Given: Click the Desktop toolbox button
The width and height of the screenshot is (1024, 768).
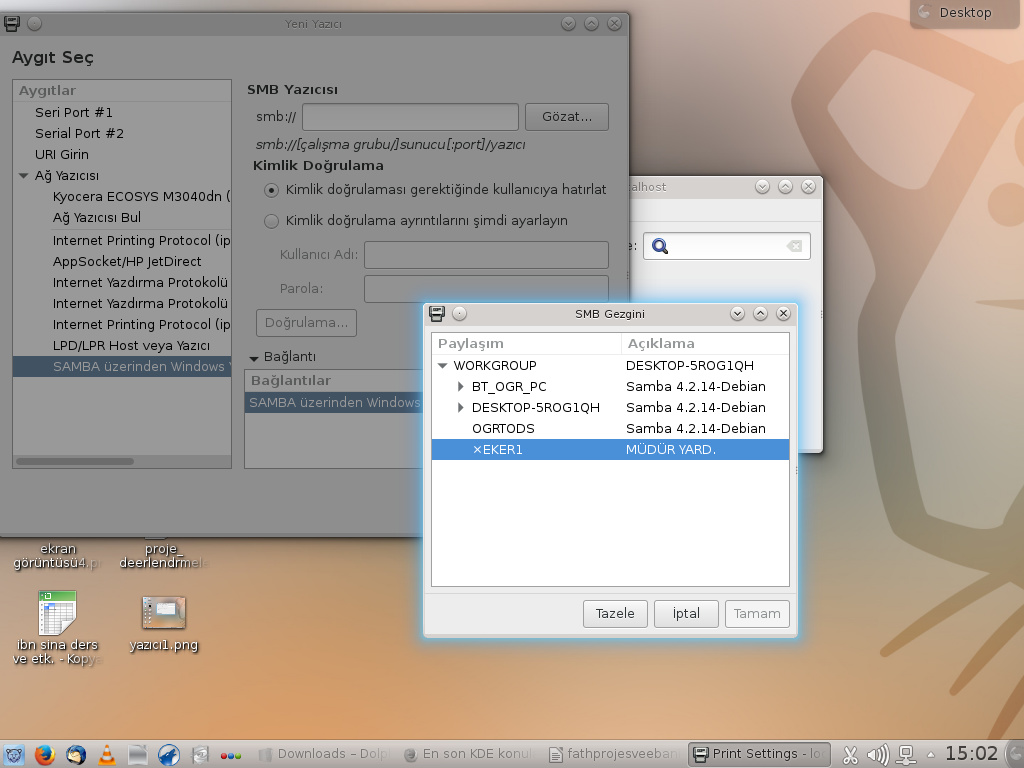Looking at the screenshot, I should coord(965,13).
